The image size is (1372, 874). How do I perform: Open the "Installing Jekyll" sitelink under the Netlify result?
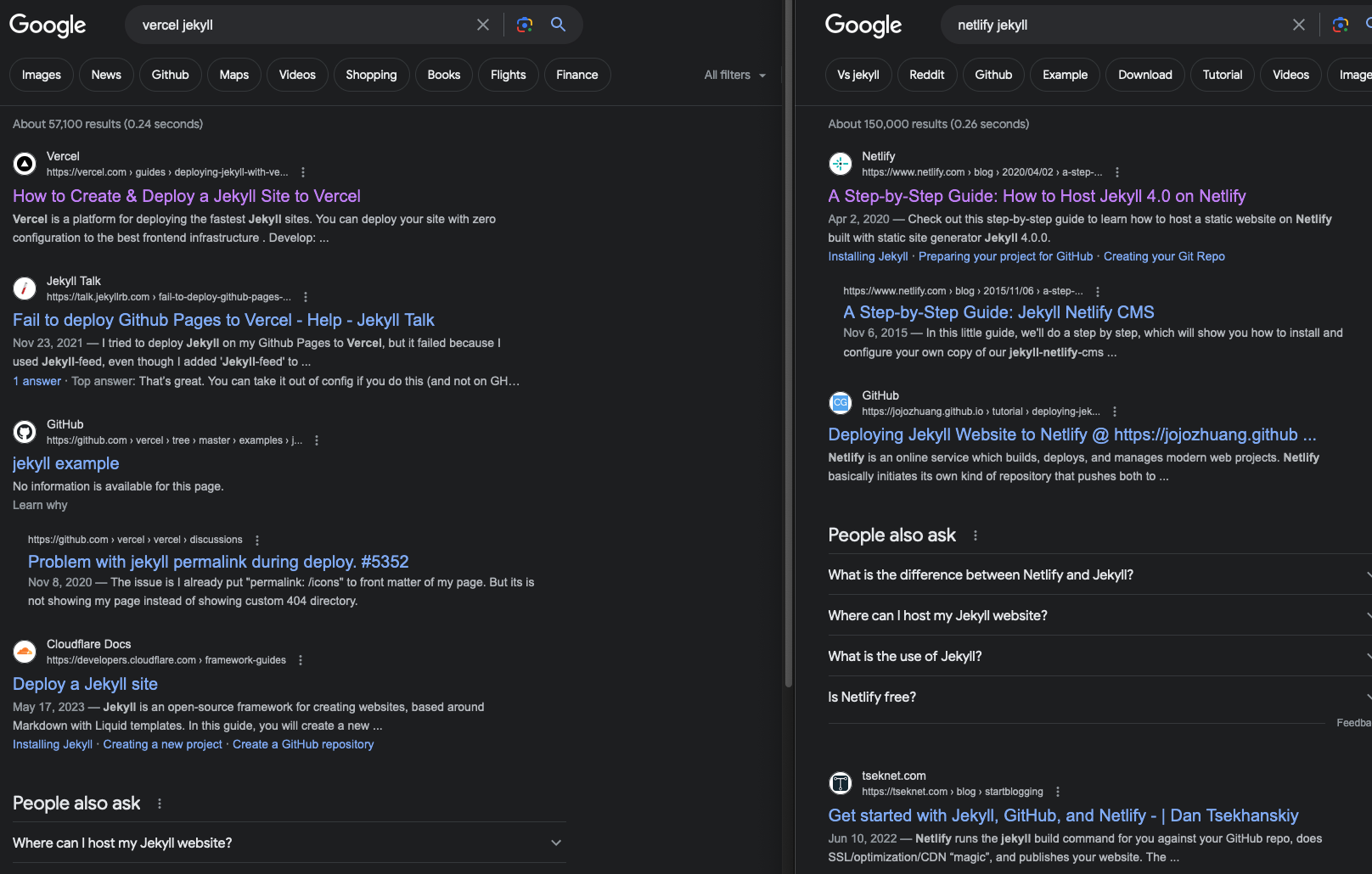click(x=867, y=256)
